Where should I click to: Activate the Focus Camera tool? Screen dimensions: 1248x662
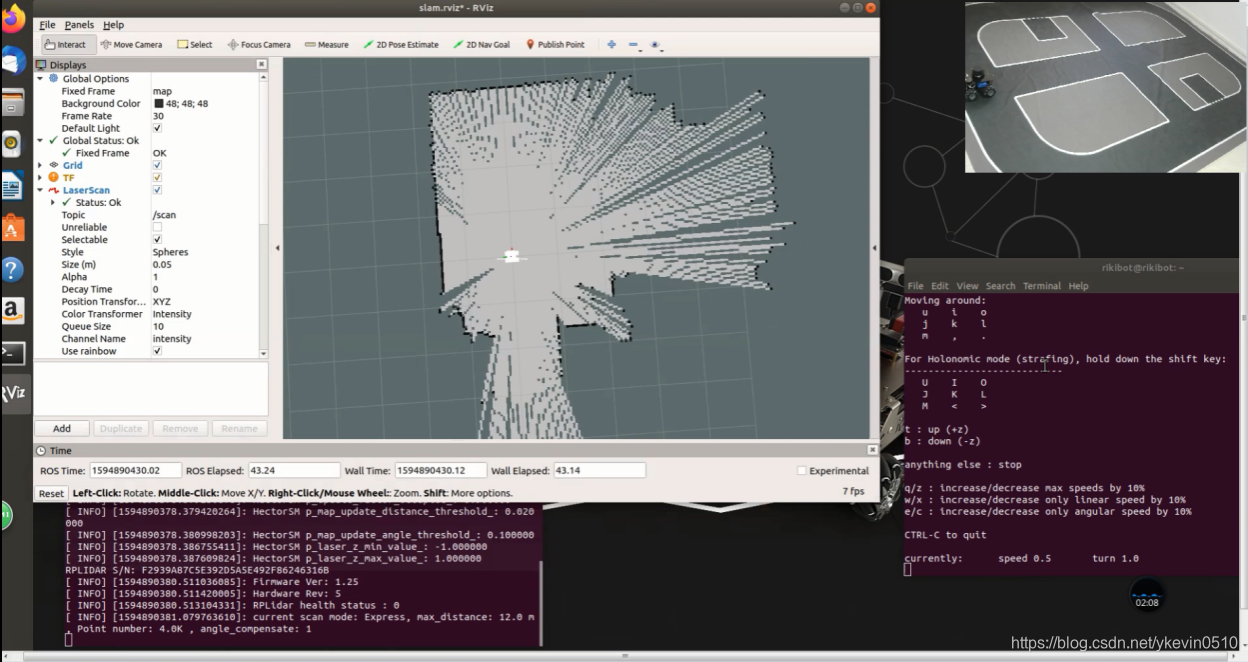coord(259,44)
